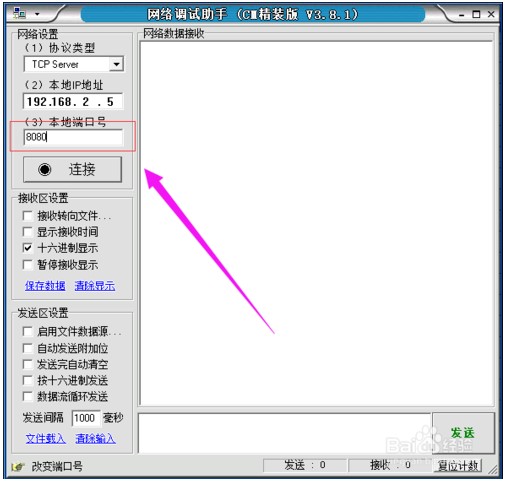Enable 启用文件数据源 checkbox

point(28,331)
